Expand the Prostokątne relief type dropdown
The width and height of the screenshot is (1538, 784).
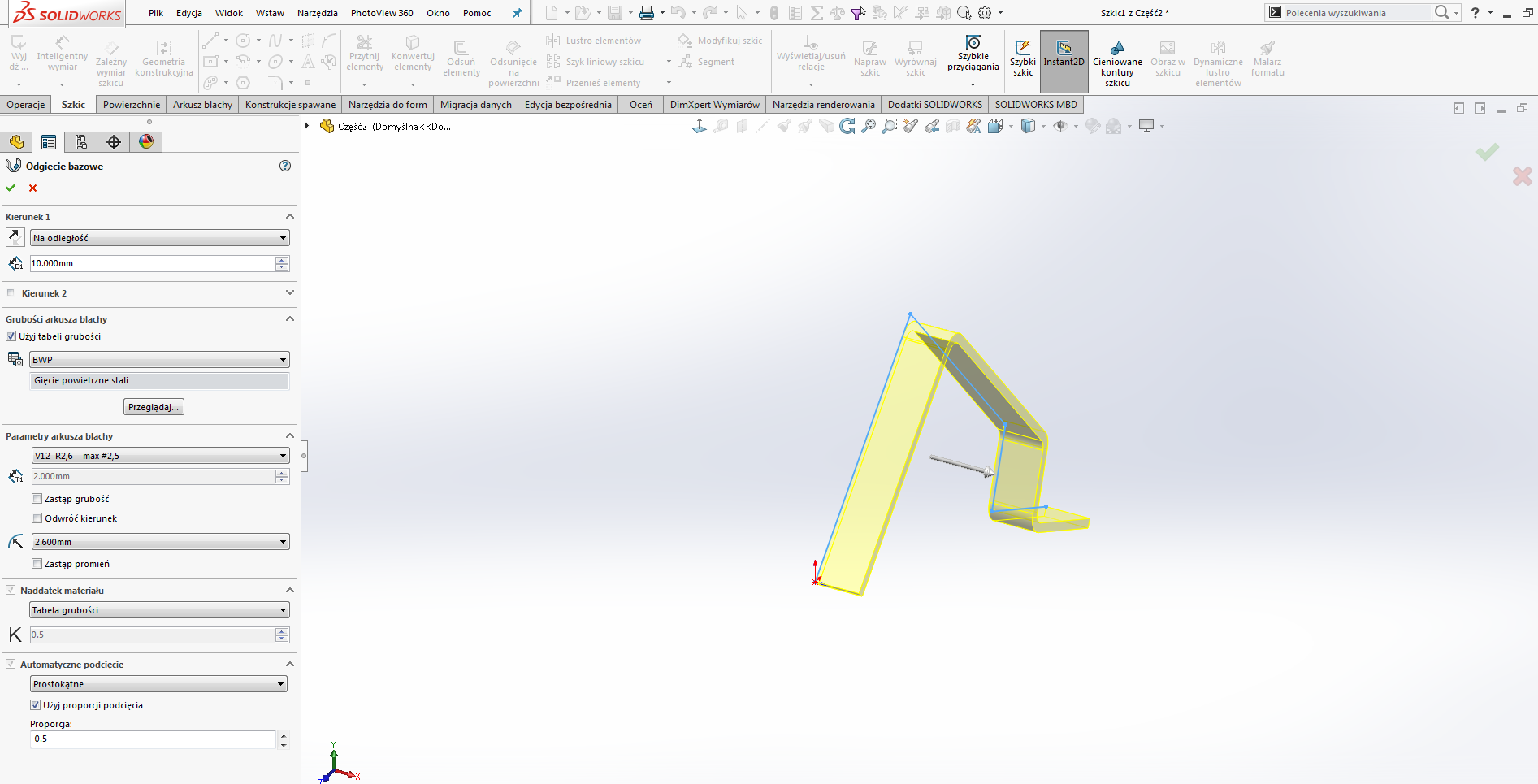pos(158,684)
